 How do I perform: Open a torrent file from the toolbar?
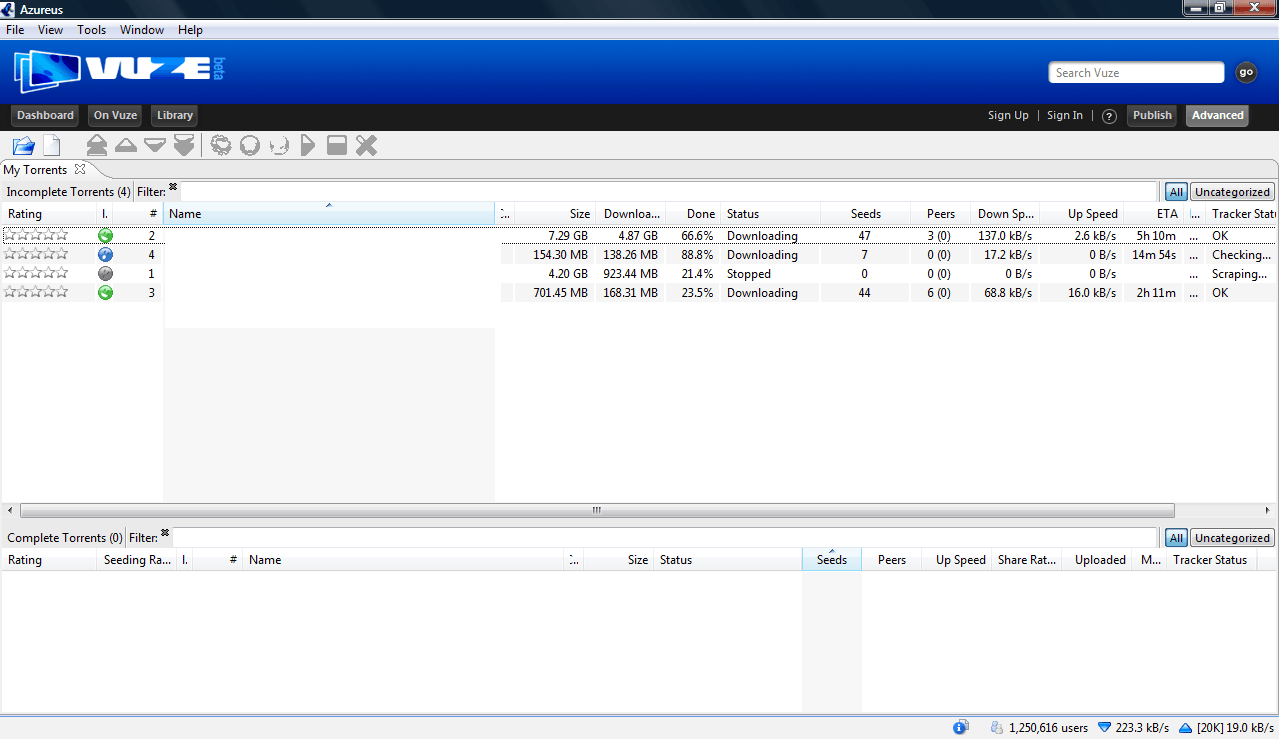point(23,145)
